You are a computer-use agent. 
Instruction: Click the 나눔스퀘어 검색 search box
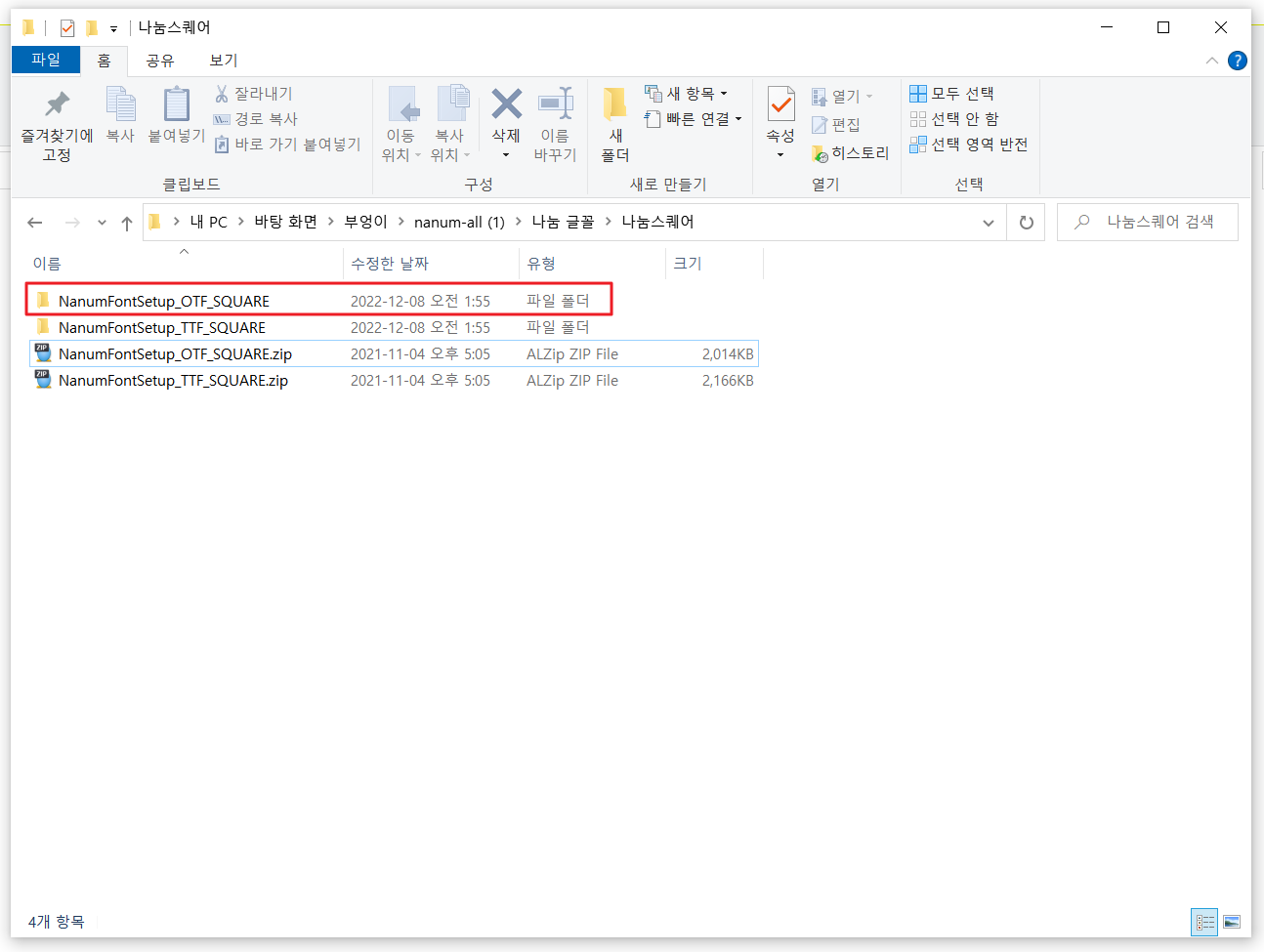(1148, 222)
